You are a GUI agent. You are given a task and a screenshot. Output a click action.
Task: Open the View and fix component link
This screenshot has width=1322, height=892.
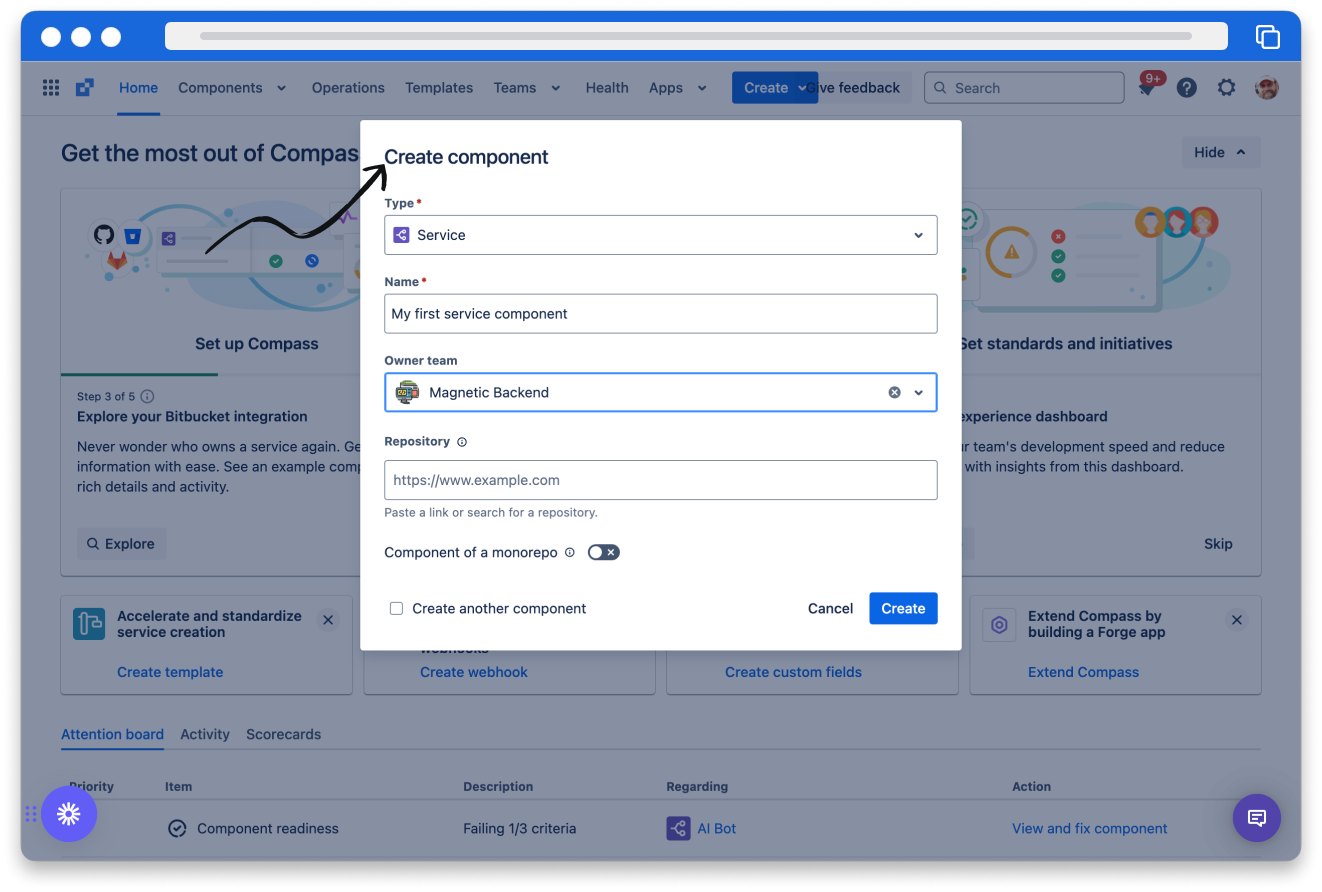point(1090,828)
